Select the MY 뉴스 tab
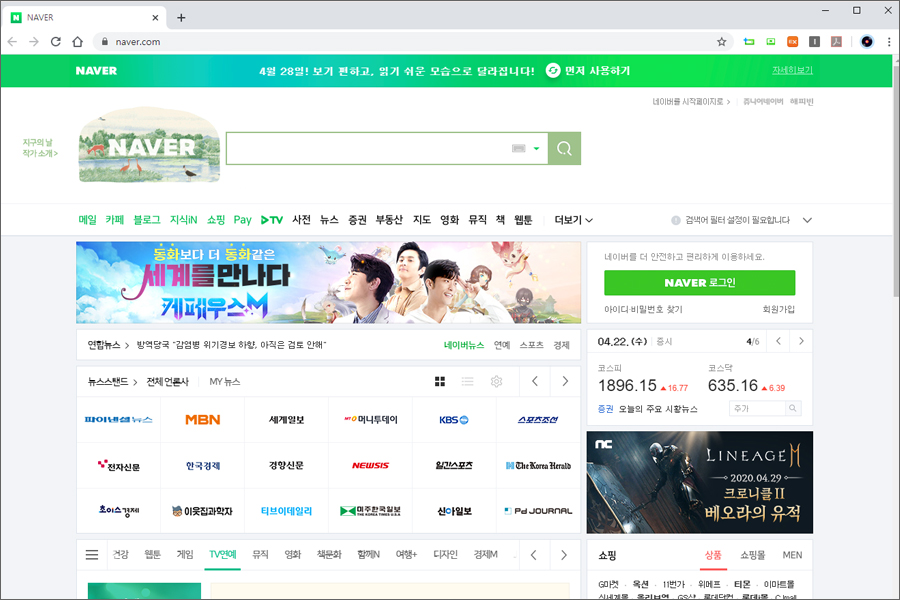The image size is (900, 600). click(224, 382)
